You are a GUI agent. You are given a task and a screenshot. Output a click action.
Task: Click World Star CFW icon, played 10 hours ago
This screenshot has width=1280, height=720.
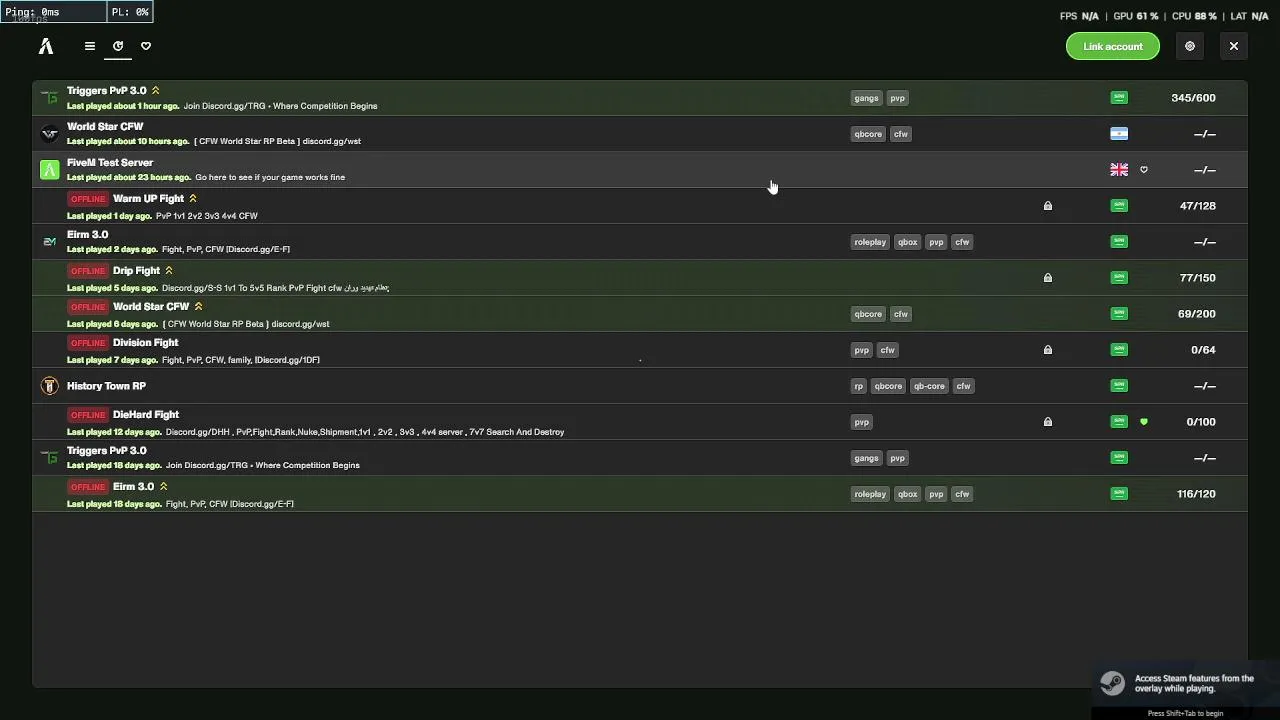coord(50,134)
